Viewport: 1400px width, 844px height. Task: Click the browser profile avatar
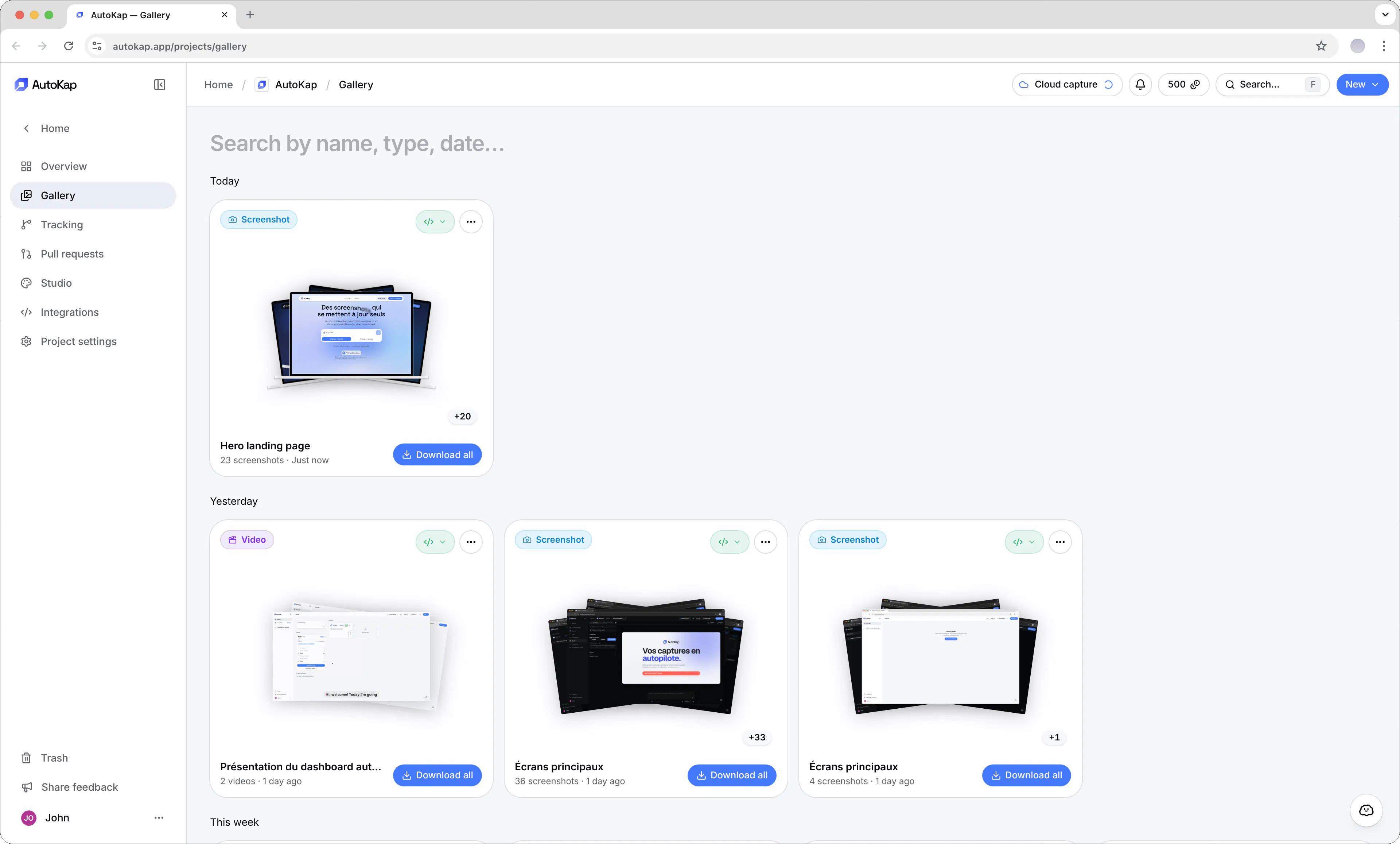(x=1357, y=46)
